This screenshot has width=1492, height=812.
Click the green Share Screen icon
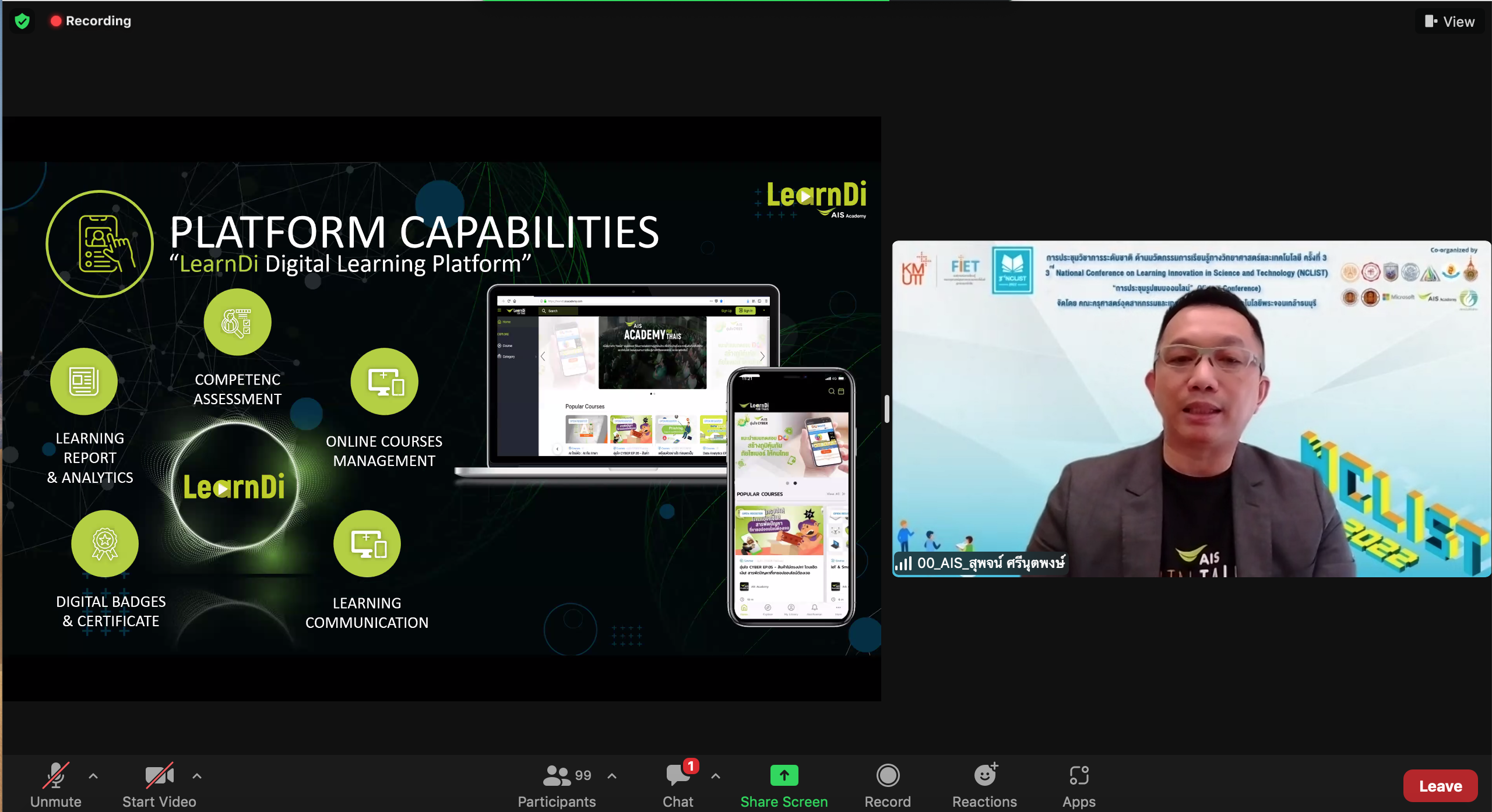point(784,776)
